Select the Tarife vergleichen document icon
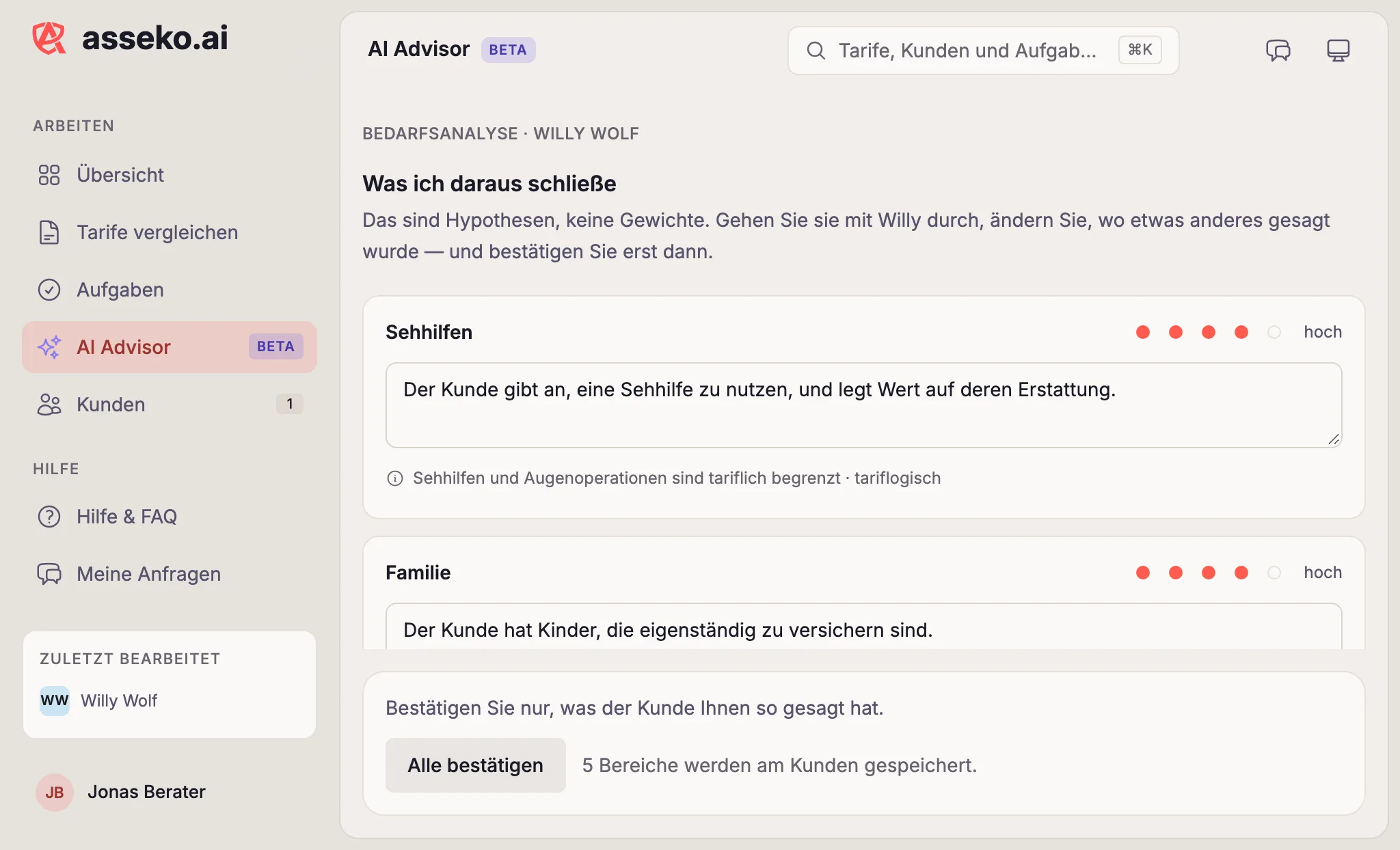The image size is (1400, 850). [49, 232]
